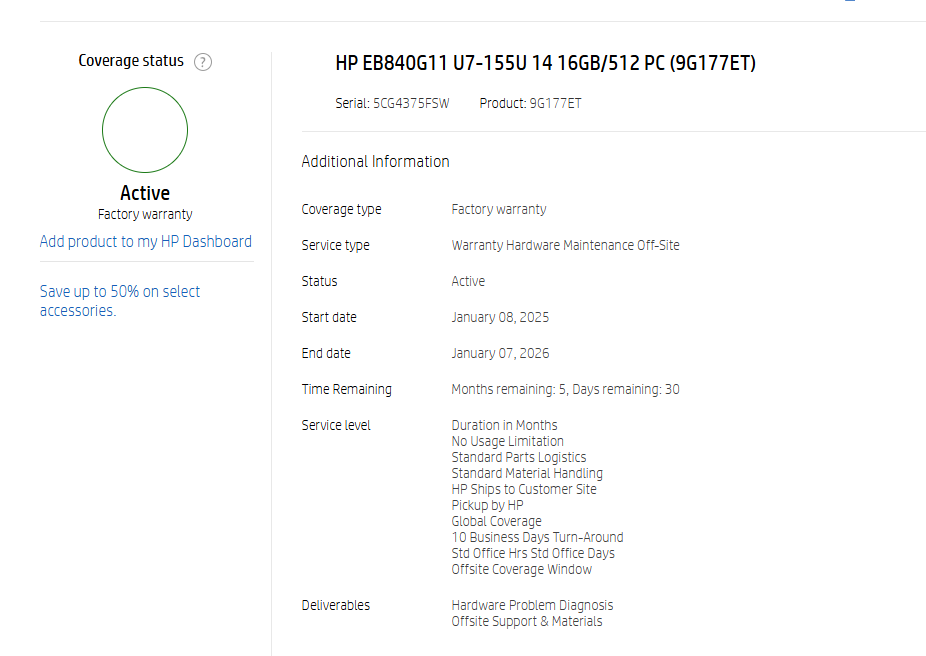This screenshot has height=656, width=926.
Task: Click Months remaining: 5, Days remaining: 30
Action: tap(566, 390)
